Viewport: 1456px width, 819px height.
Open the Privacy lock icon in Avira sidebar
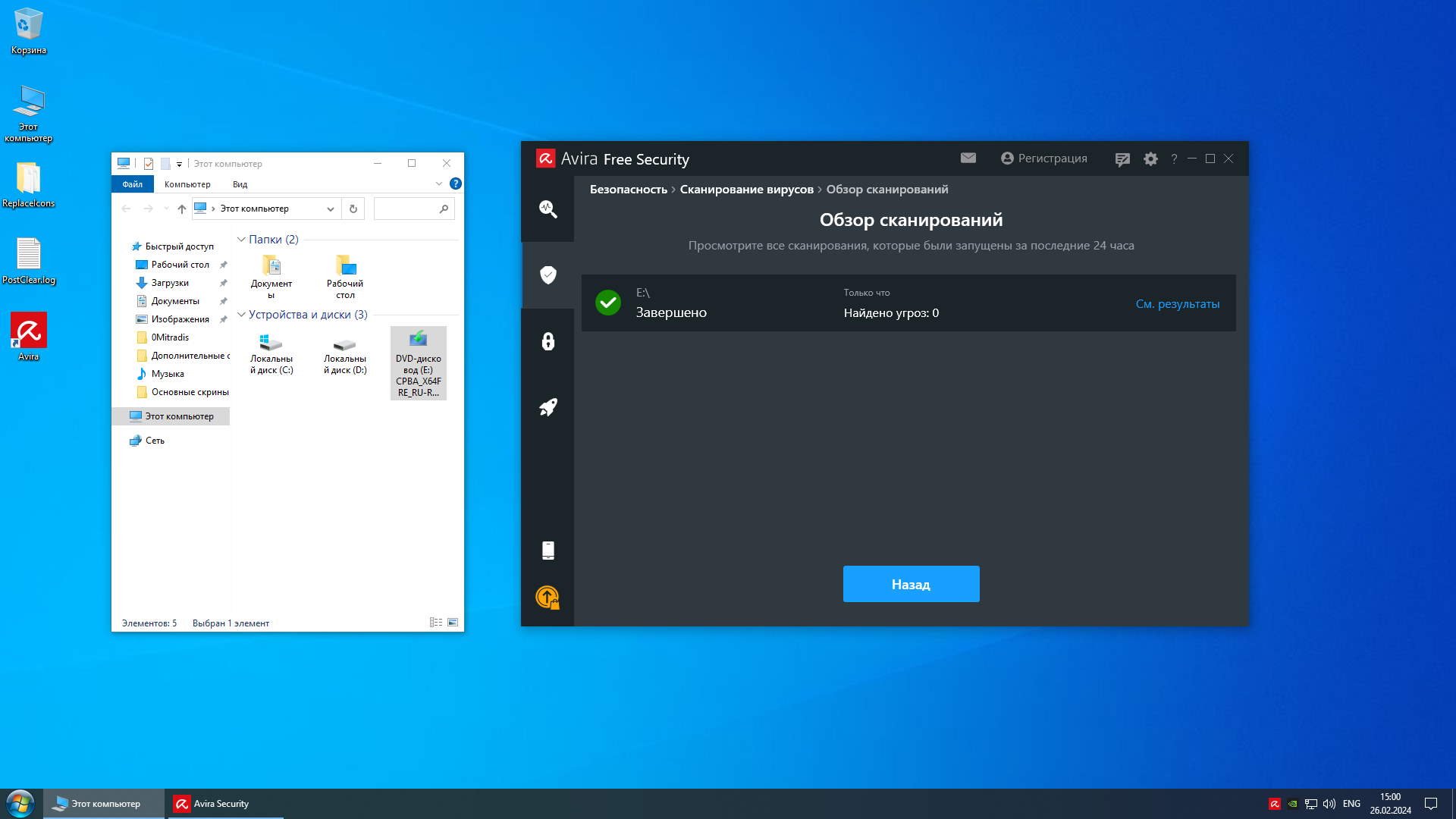point(548,341)
